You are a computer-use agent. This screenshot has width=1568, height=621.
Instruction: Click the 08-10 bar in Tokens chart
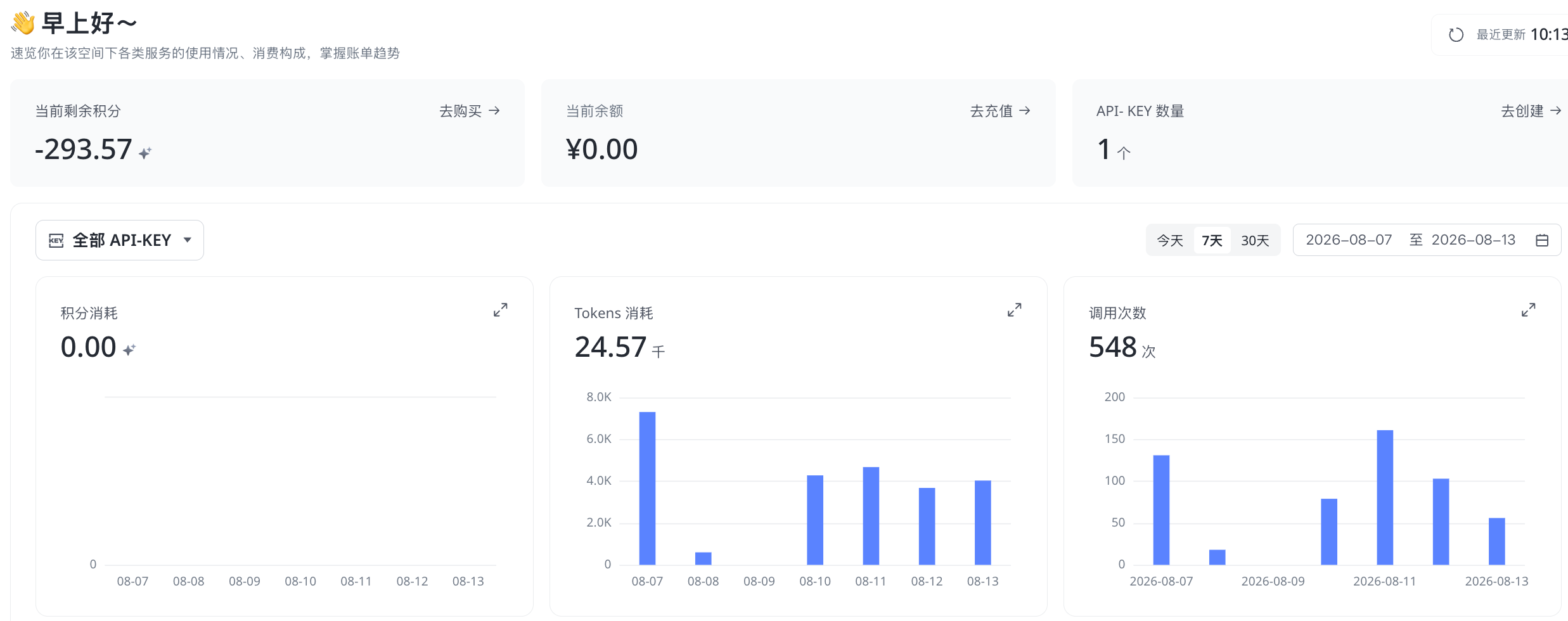pos(815,520)
